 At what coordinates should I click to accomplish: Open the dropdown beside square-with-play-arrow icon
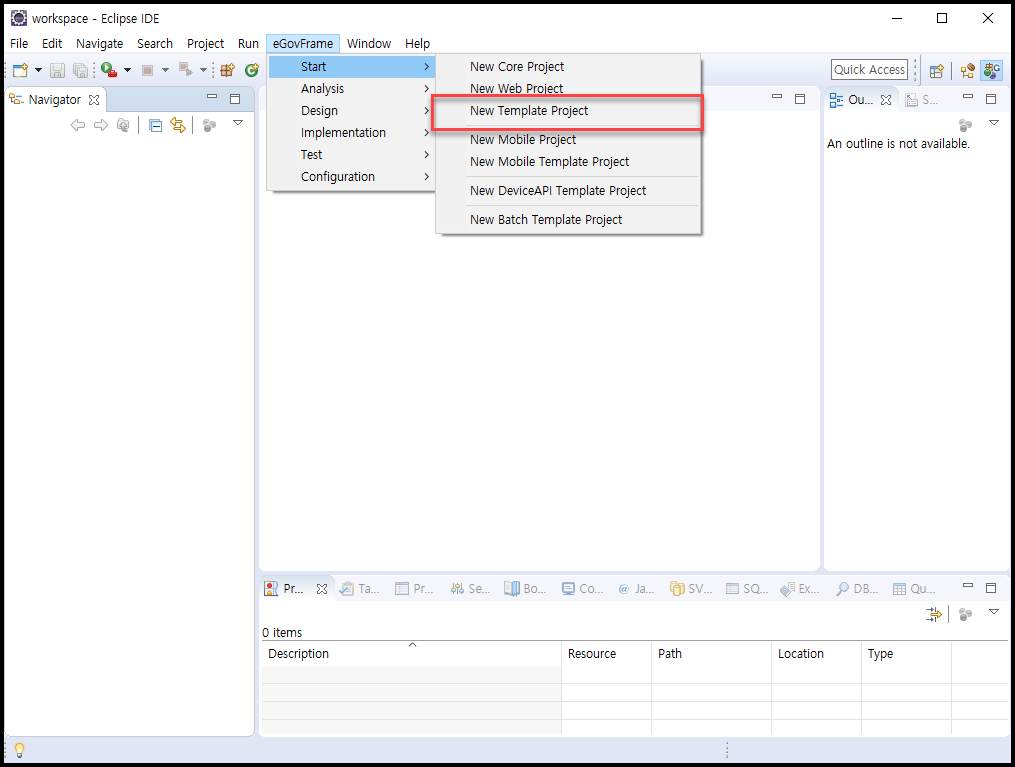pyautogui.click(x=203, y=70)
